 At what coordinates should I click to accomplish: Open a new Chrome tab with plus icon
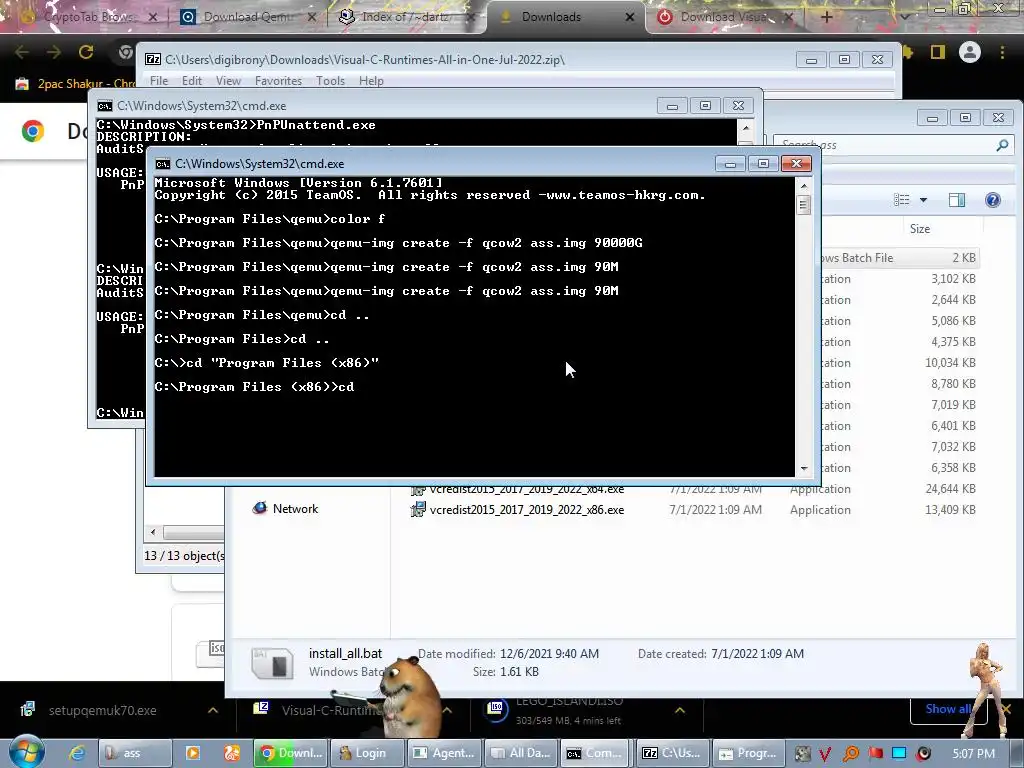[x=826, y=17]
